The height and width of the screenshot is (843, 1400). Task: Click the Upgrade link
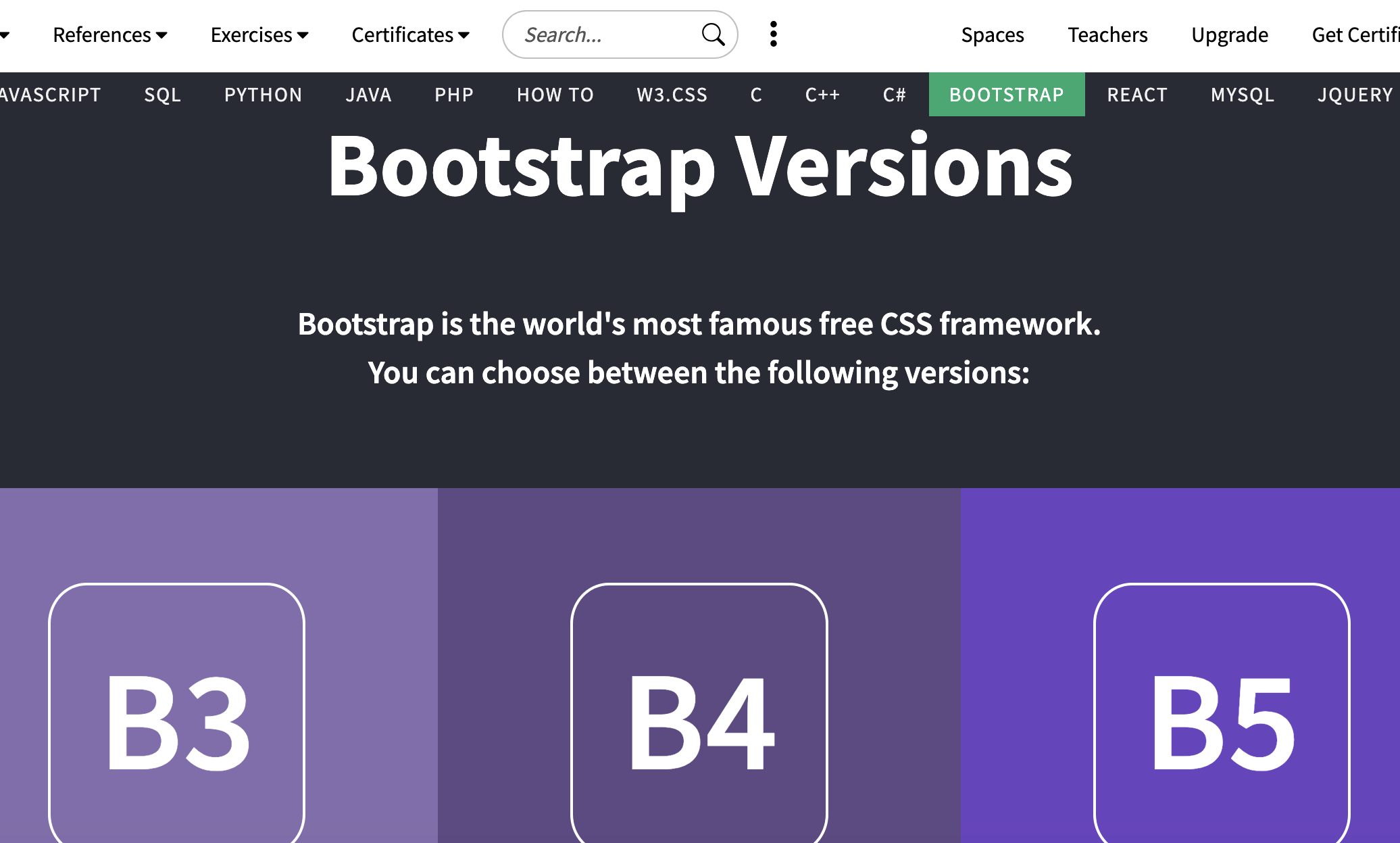pyautogui.click(x=1230, y=34)
